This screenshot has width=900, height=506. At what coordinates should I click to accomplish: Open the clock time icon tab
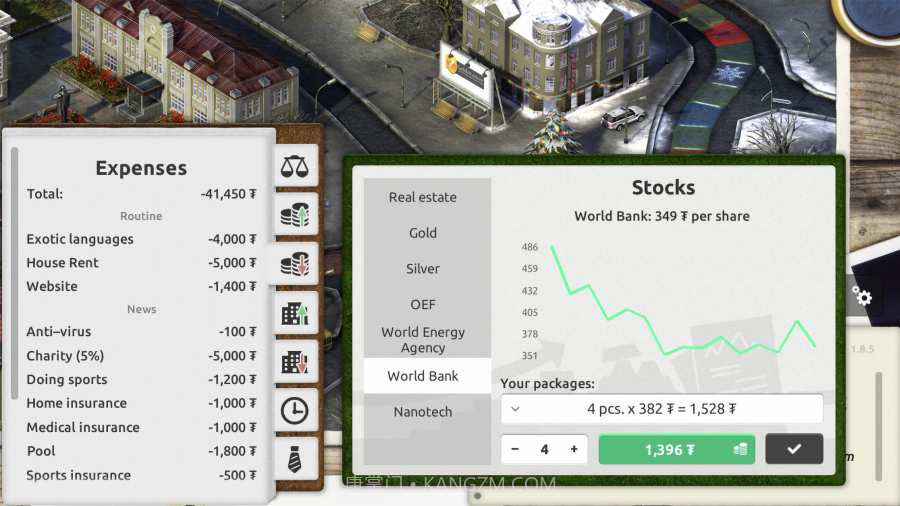point(295,410)
